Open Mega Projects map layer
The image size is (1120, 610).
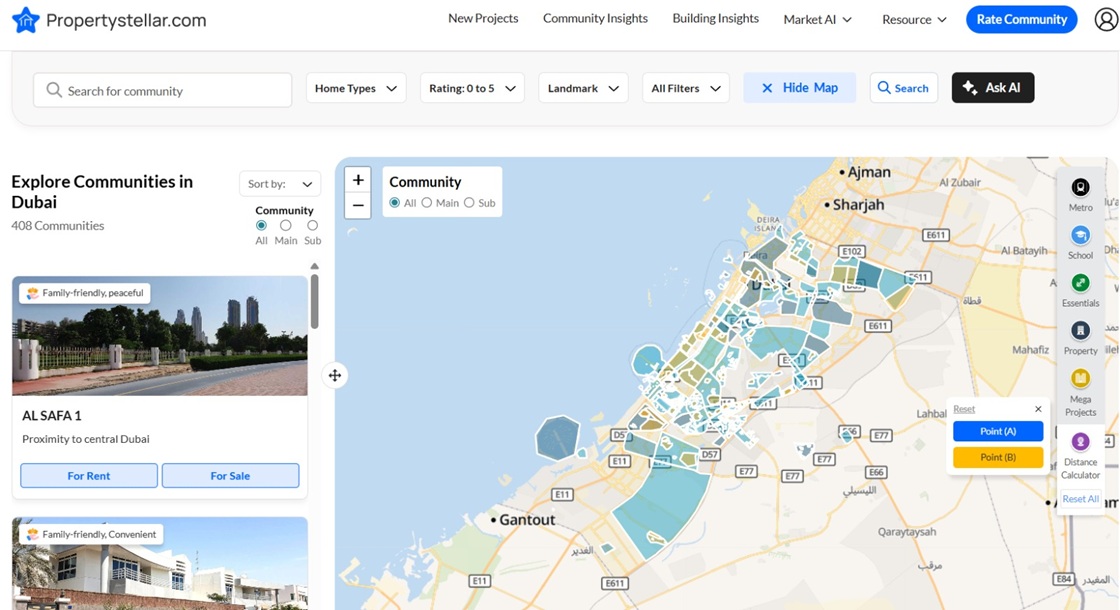coord(1080,379)
